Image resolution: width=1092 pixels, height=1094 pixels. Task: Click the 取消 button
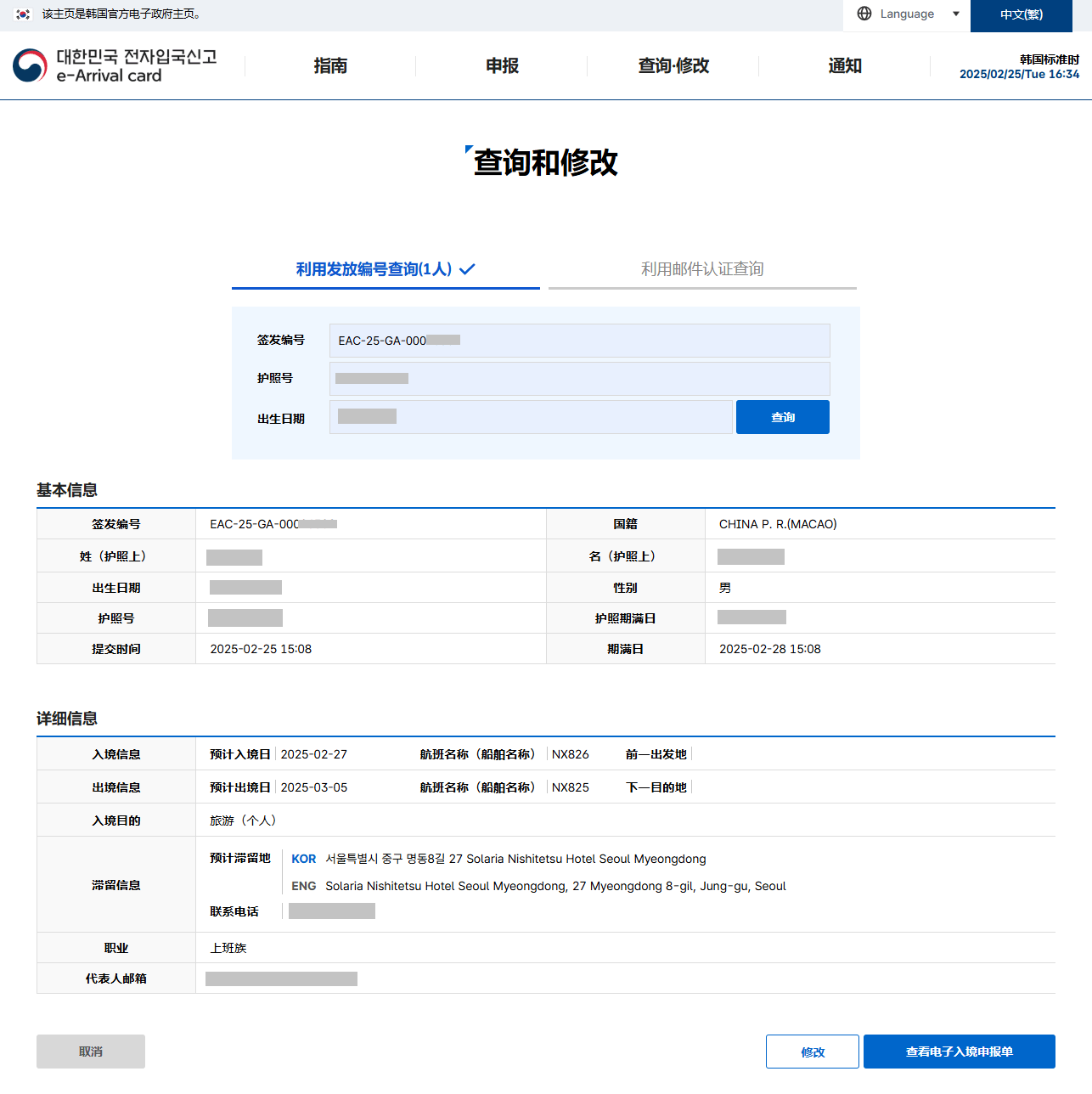pyautogui.click(x=91, y=1052)
